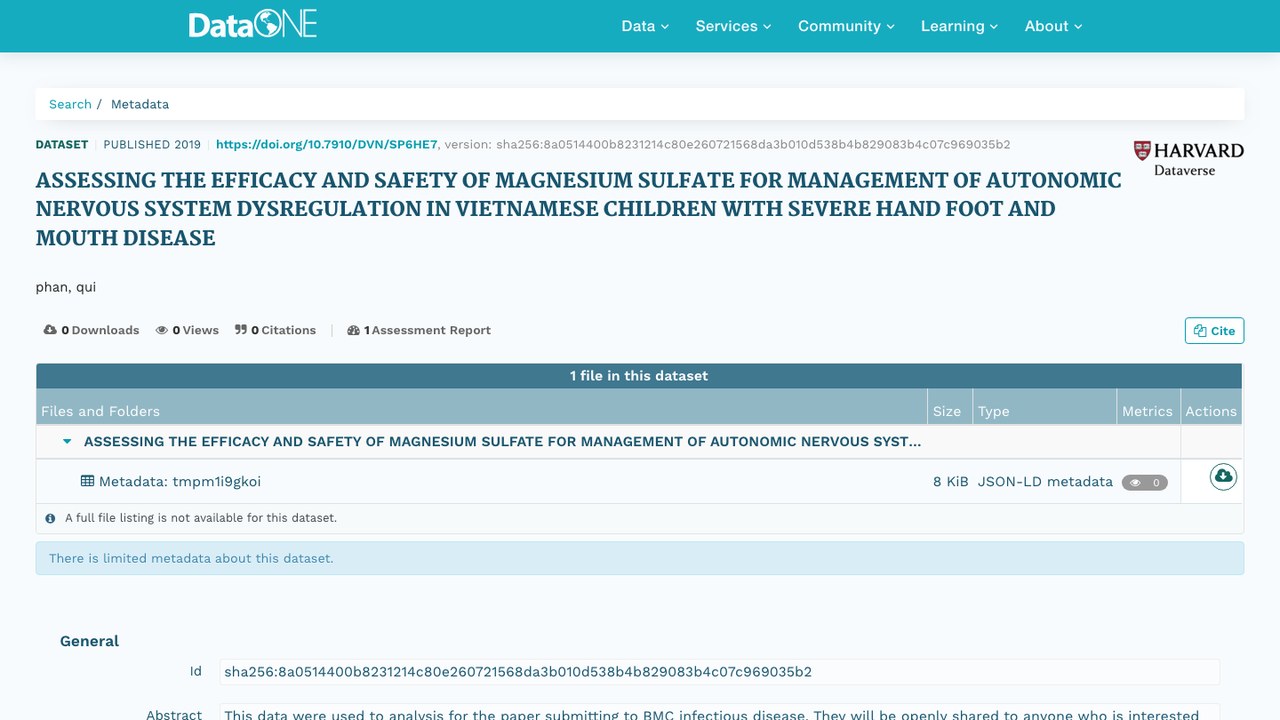Open the Data dropdown menu
Screen dimensions: 1280x720
(x=645, y=26)
